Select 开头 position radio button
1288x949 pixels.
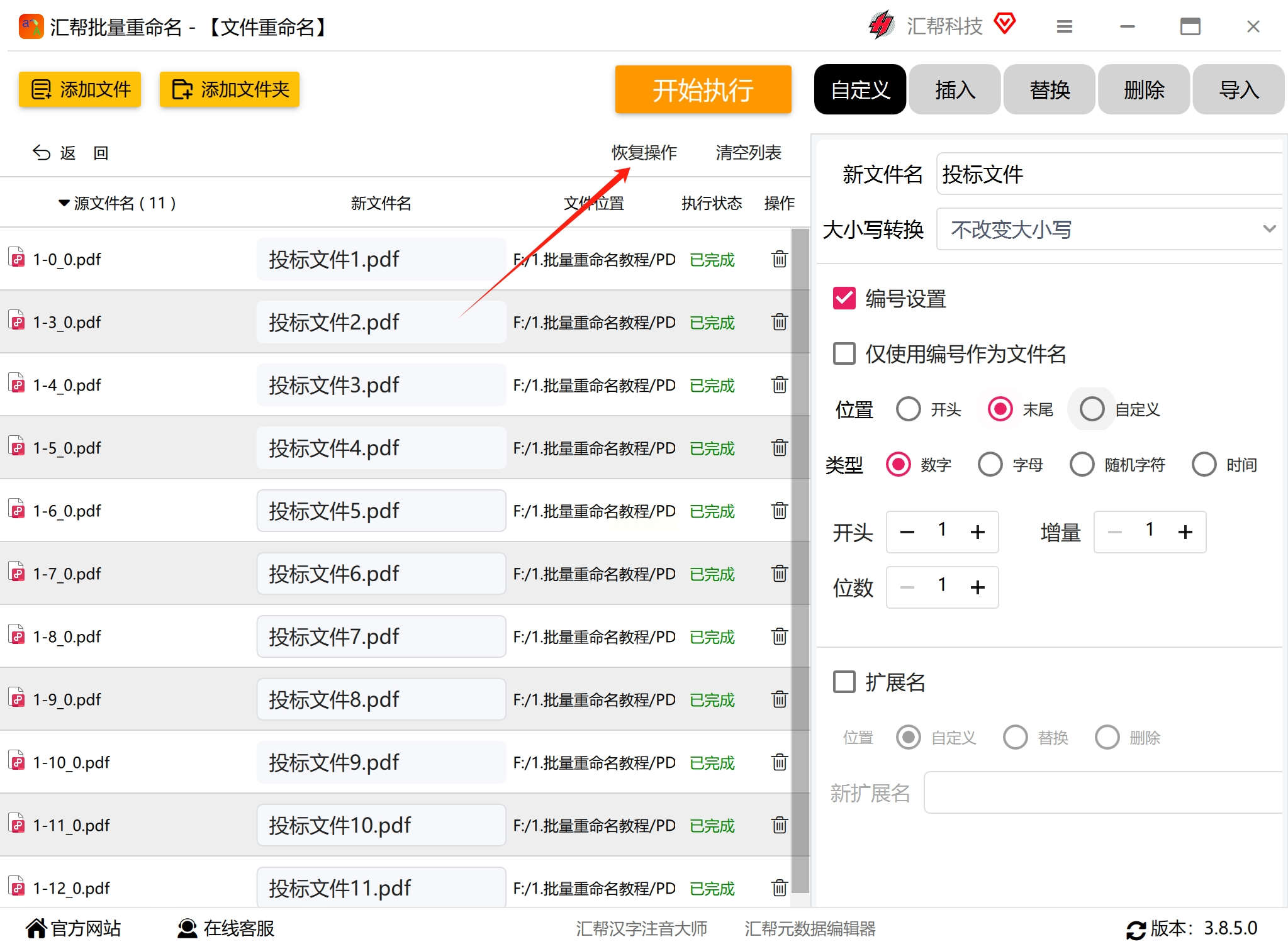tap(908, 409)
